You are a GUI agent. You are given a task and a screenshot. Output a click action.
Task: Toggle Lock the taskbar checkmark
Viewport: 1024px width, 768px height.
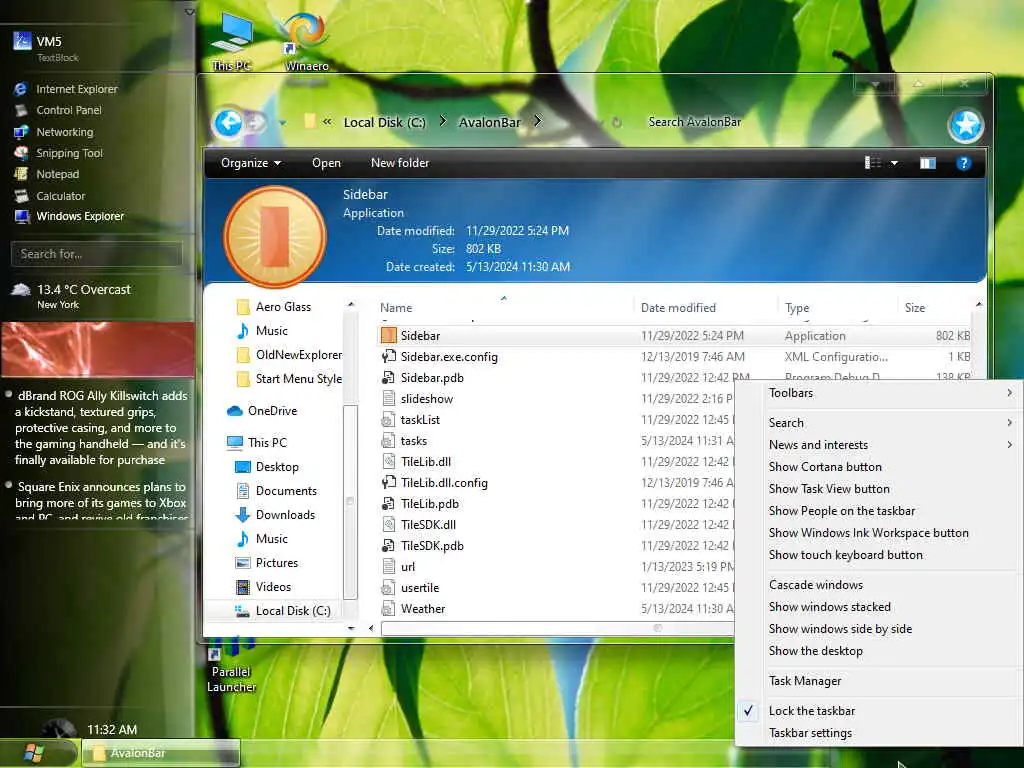(812, 711)
